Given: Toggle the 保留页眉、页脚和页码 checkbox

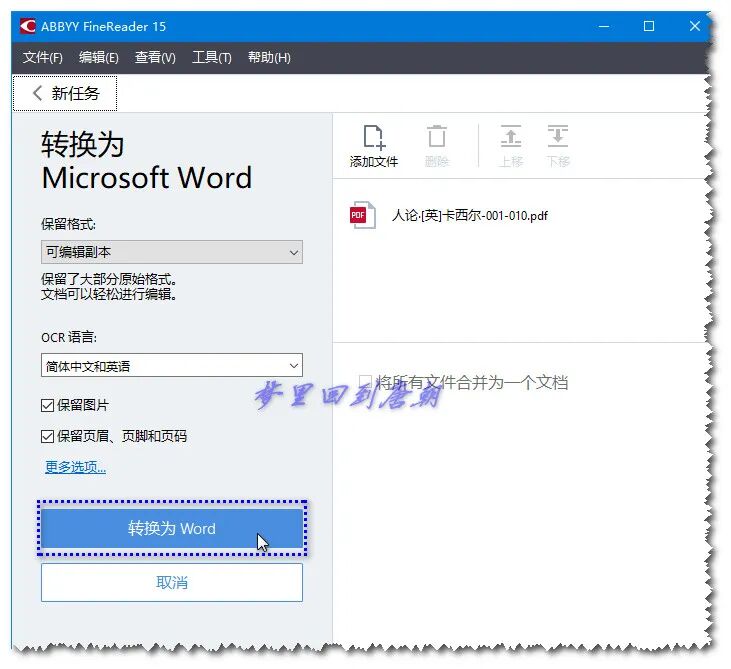Looking at the screenshot, I should pyautogui.click(x=48, y=436).
